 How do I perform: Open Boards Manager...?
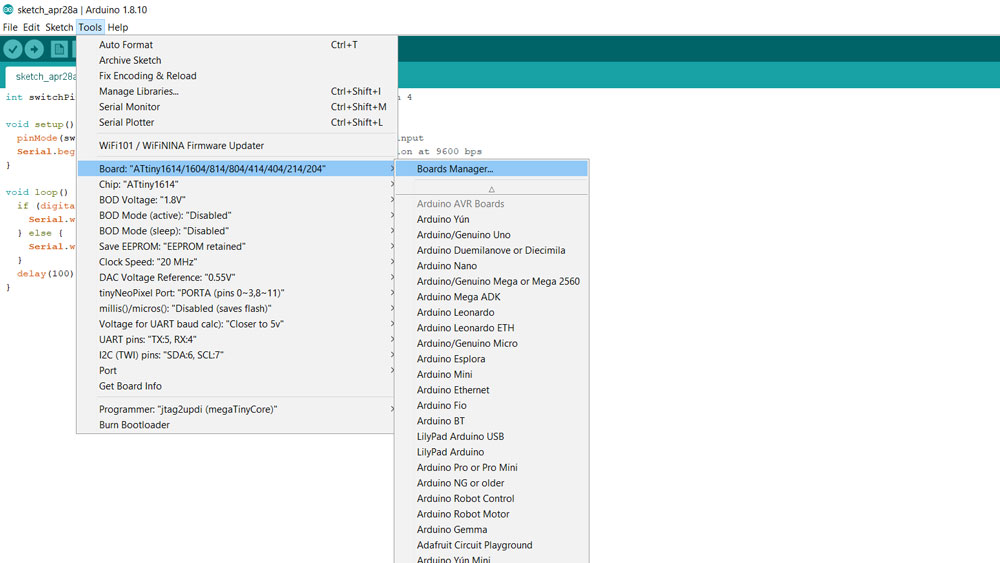point(492,169)
